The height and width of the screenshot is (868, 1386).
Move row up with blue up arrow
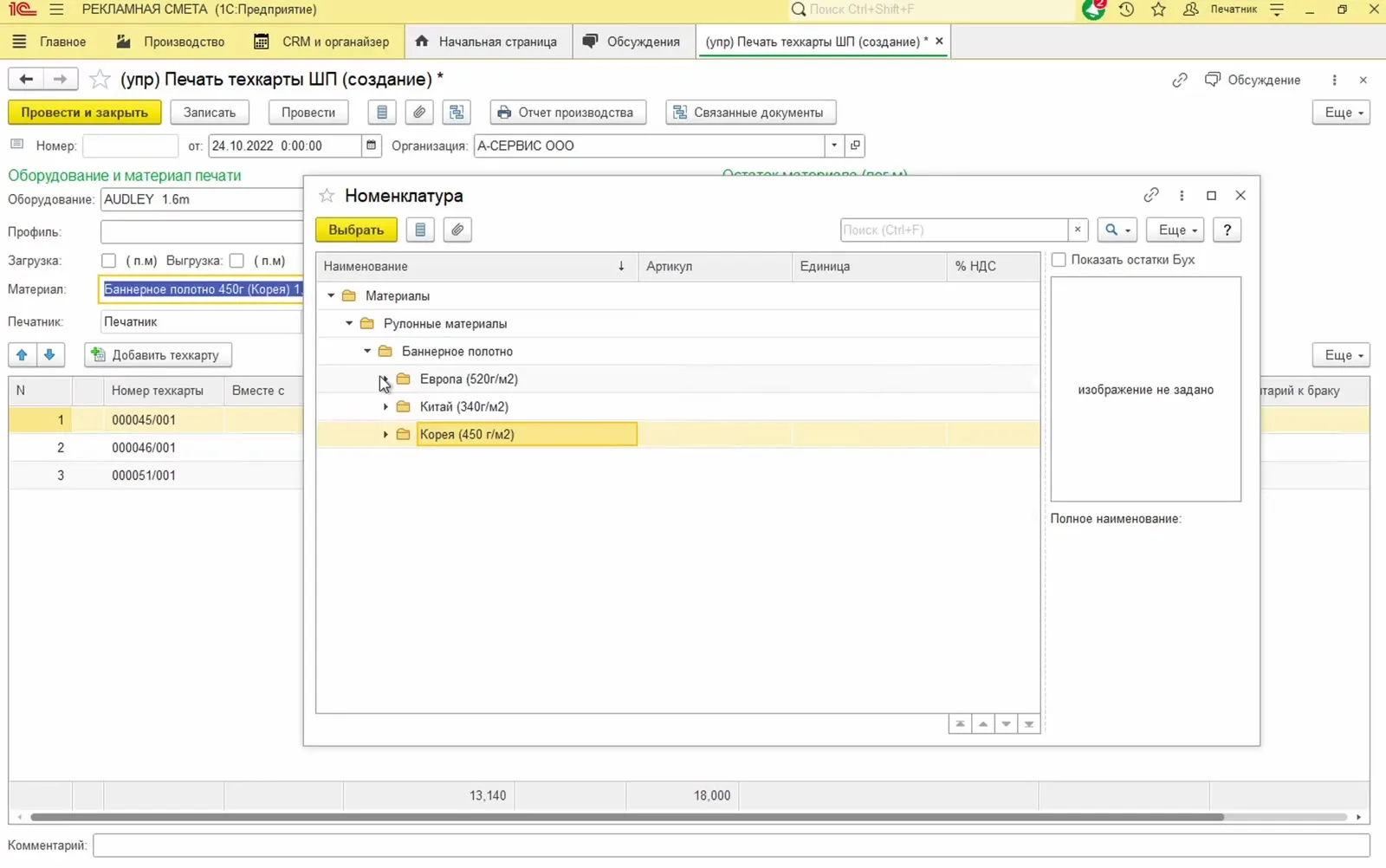[23, 355]
